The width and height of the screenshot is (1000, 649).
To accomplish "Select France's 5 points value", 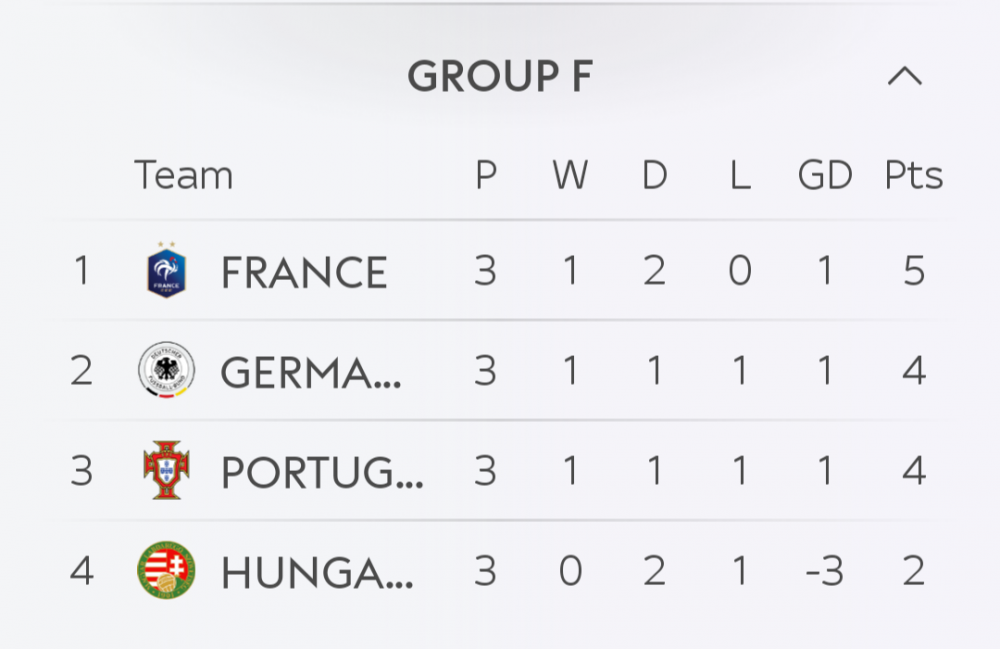I will 914,271.
